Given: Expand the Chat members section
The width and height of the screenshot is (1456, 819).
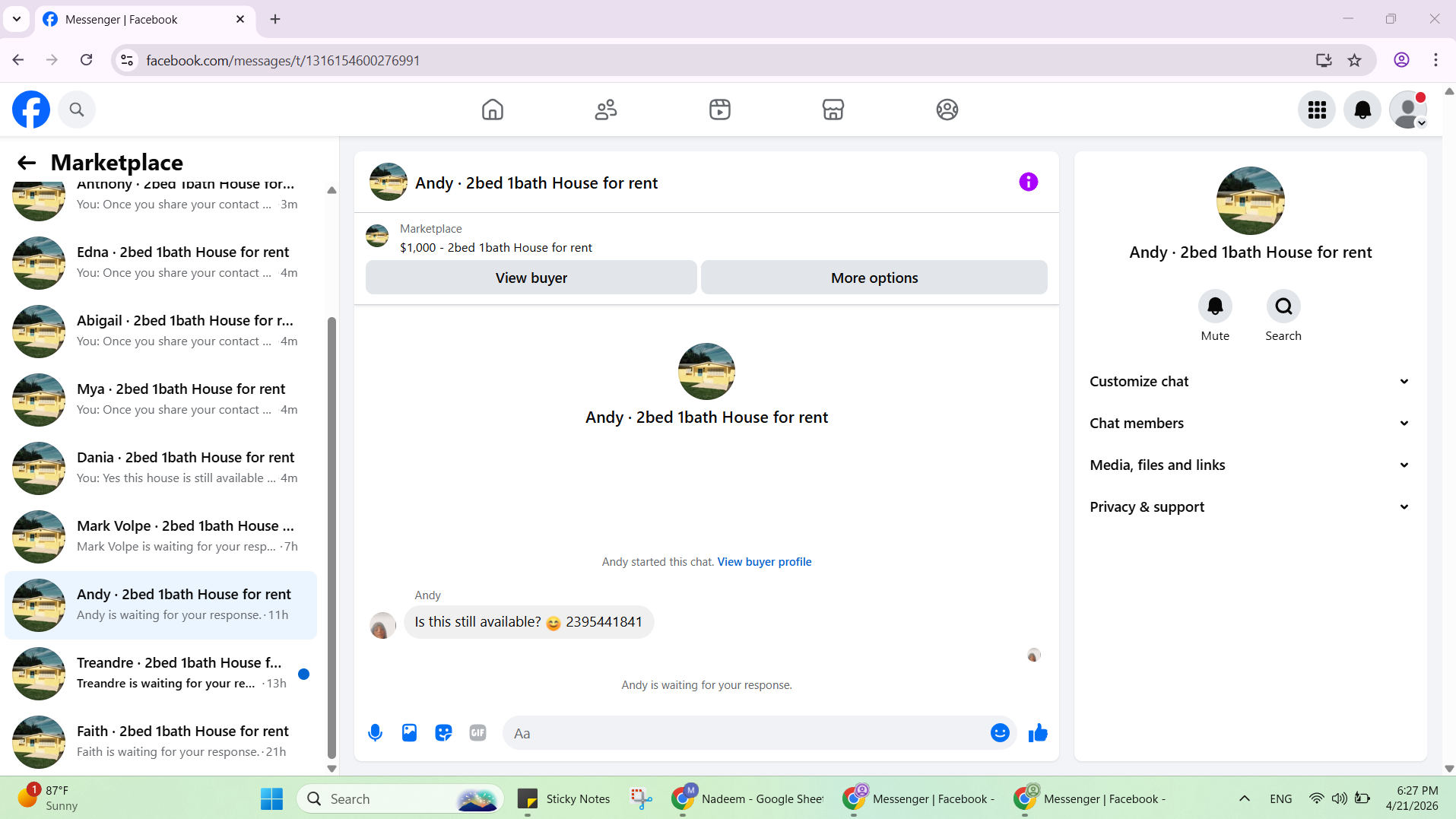Looking at the screenshot, I should pyautogui.click(x=1250, y=424).
